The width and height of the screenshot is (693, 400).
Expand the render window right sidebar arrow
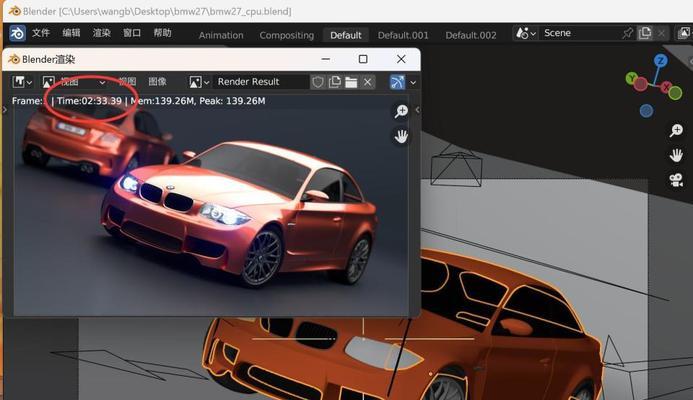point(417,110)
